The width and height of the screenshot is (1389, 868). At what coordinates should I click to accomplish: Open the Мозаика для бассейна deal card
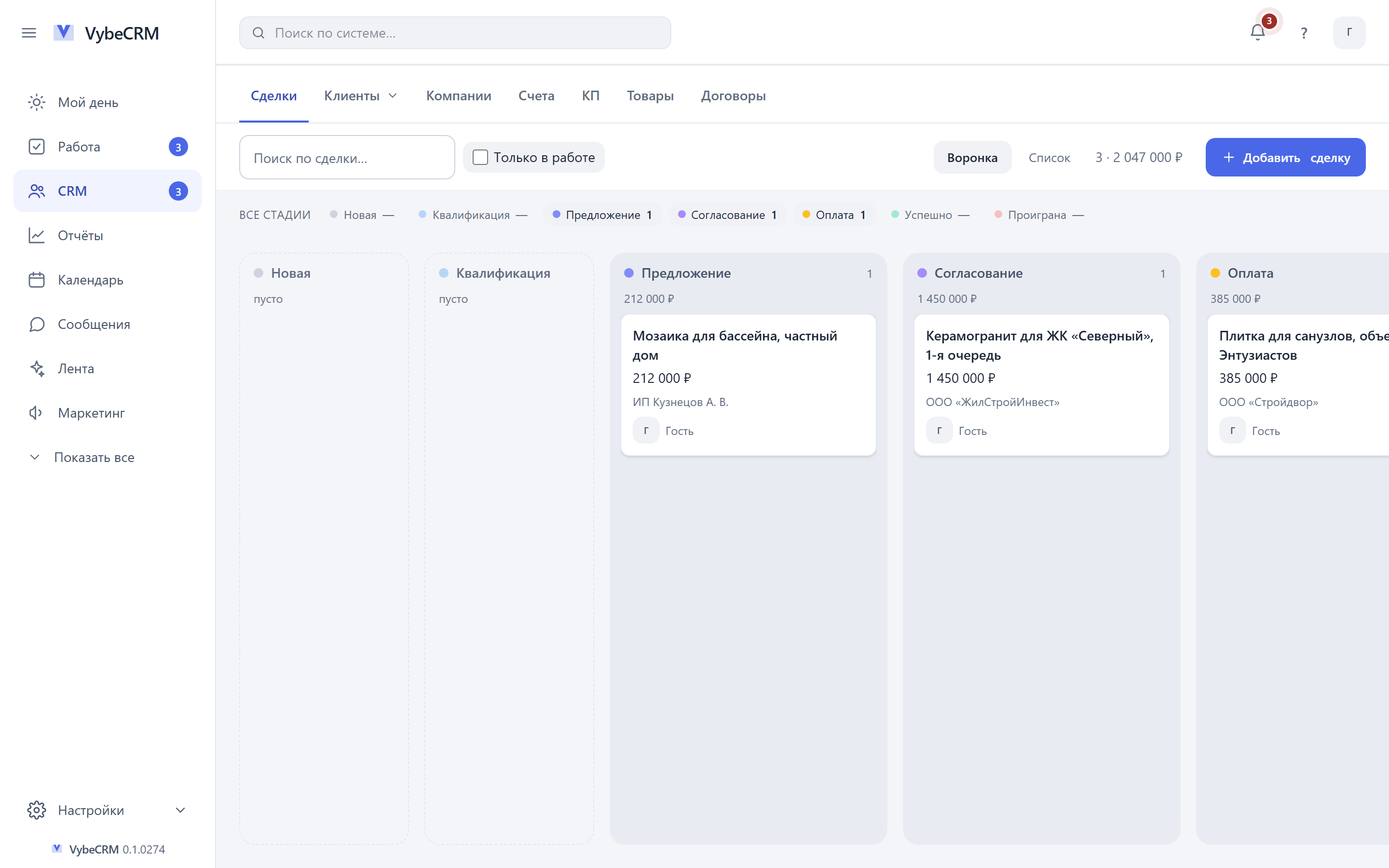click(x=748, y=385)
